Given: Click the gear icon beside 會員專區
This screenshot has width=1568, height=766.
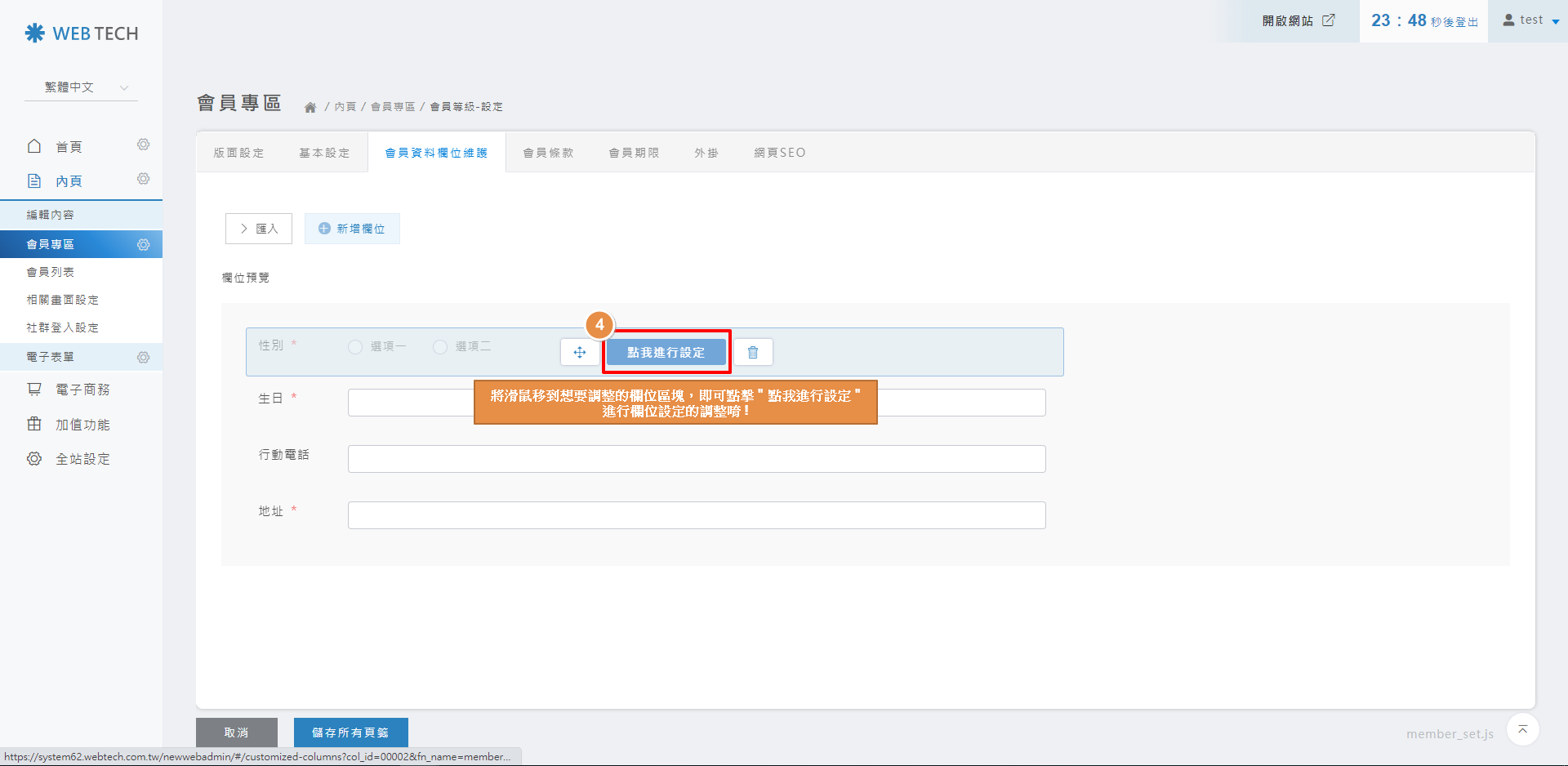Looking at the screenshot, I should pyautogui.click(x=144, y=245).
